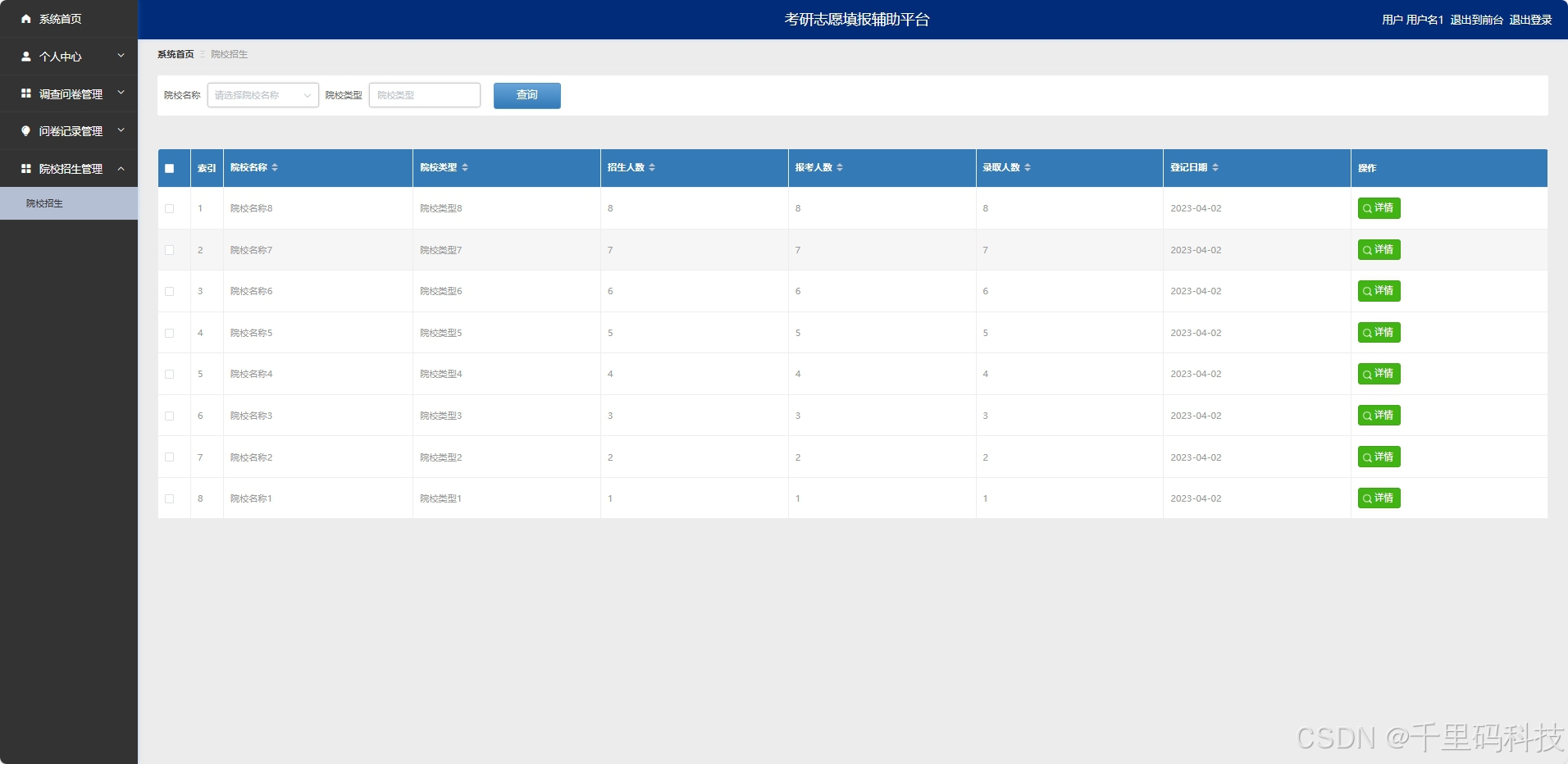Sort table by 报考人数 column arrows

click(x=840, y=167)
